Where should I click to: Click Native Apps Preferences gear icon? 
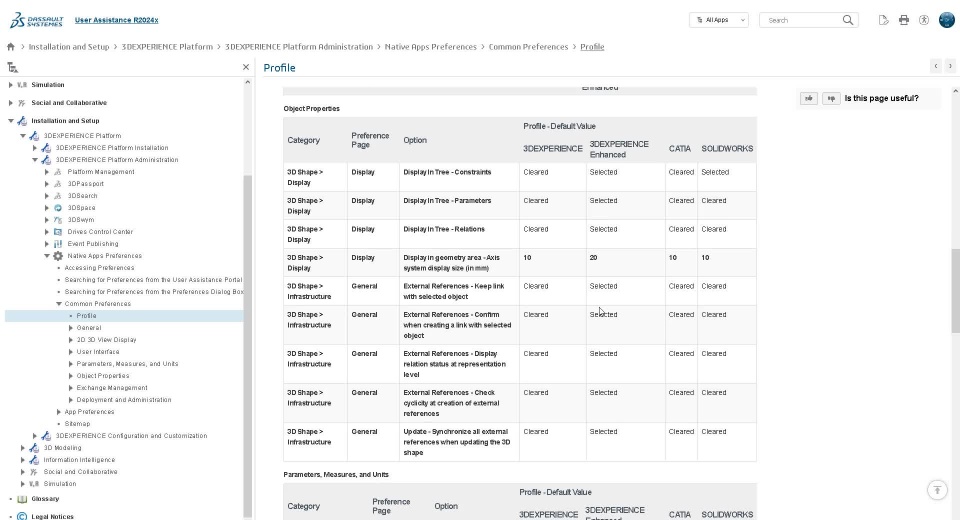(58, 256)
